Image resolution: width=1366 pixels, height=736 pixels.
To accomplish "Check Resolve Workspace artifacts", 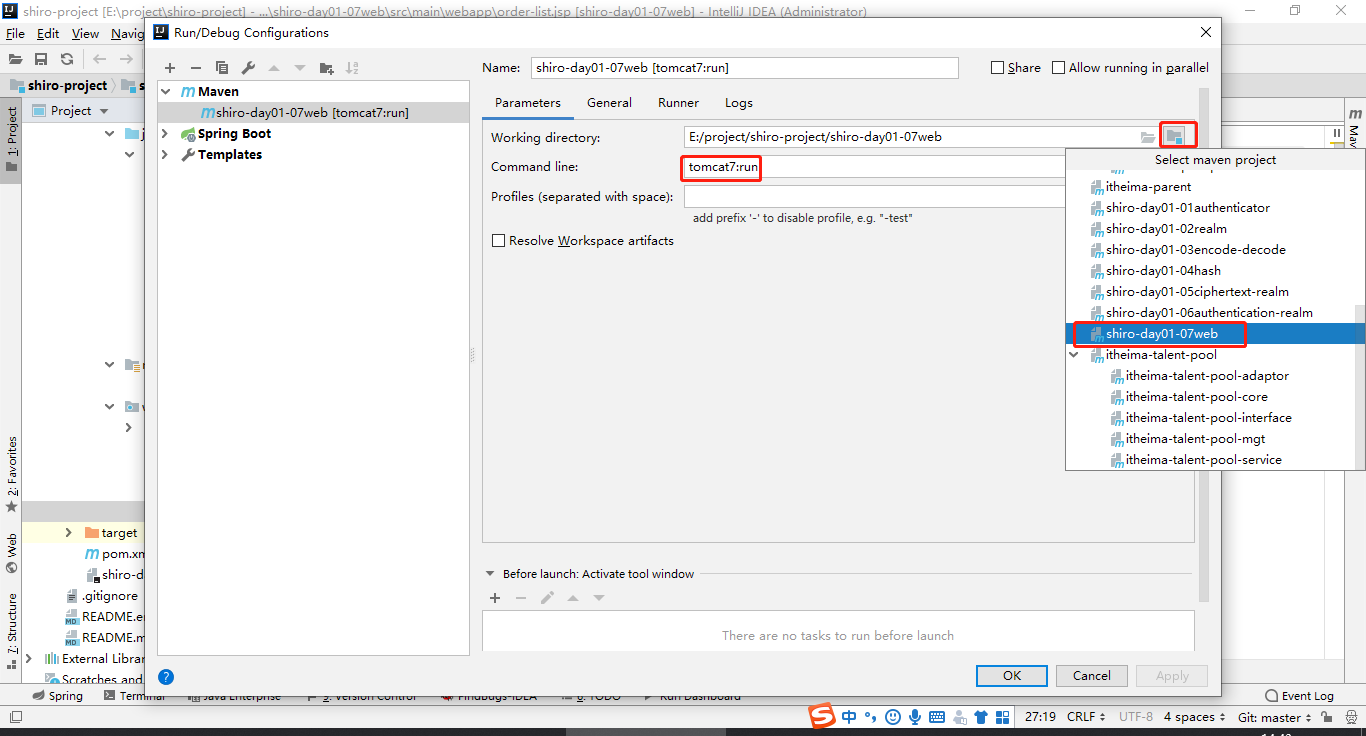I will tap(498, 241).
